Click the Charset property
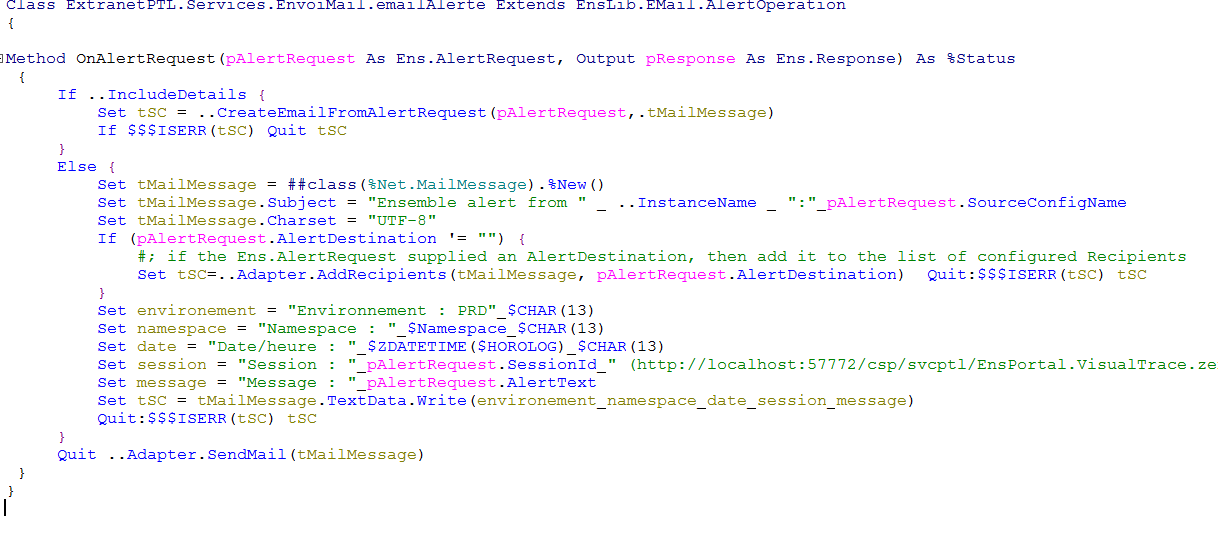Screen dimensions: 1218x535 pyautogui.click(x=301, y=221)
